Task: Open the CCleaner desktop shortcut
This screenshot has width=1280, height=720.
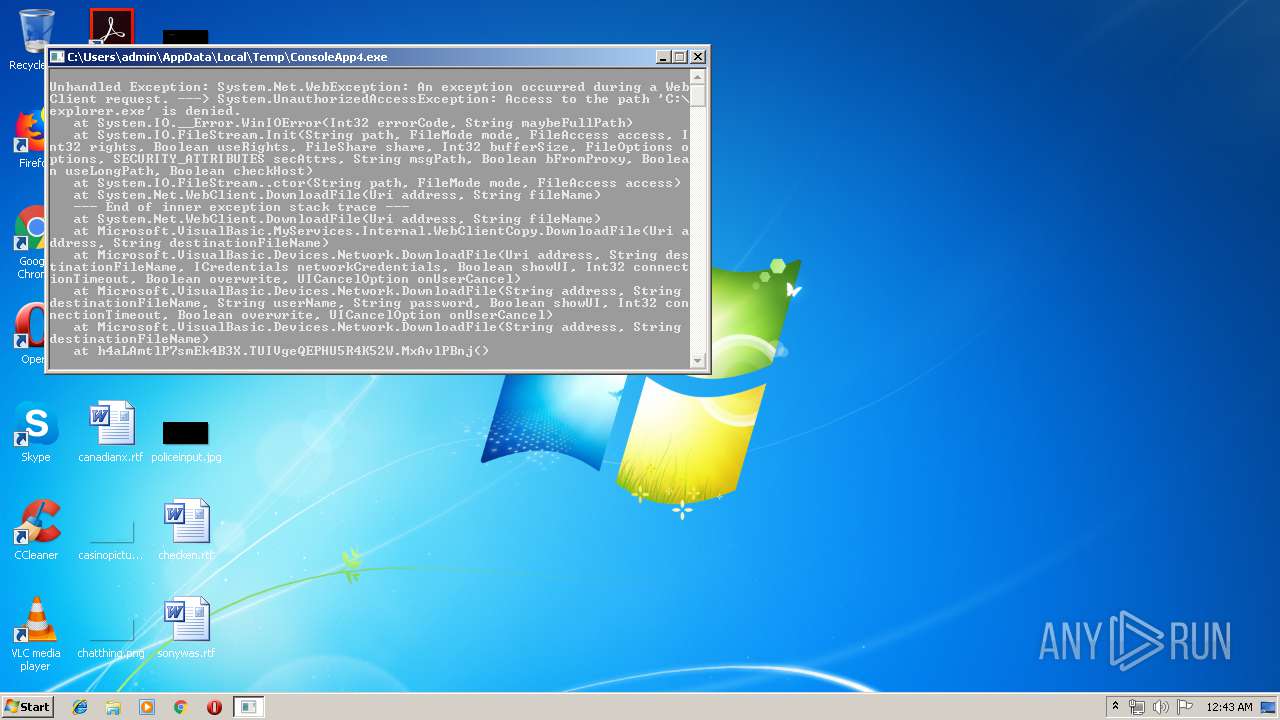Action: [x=36, y=530]
